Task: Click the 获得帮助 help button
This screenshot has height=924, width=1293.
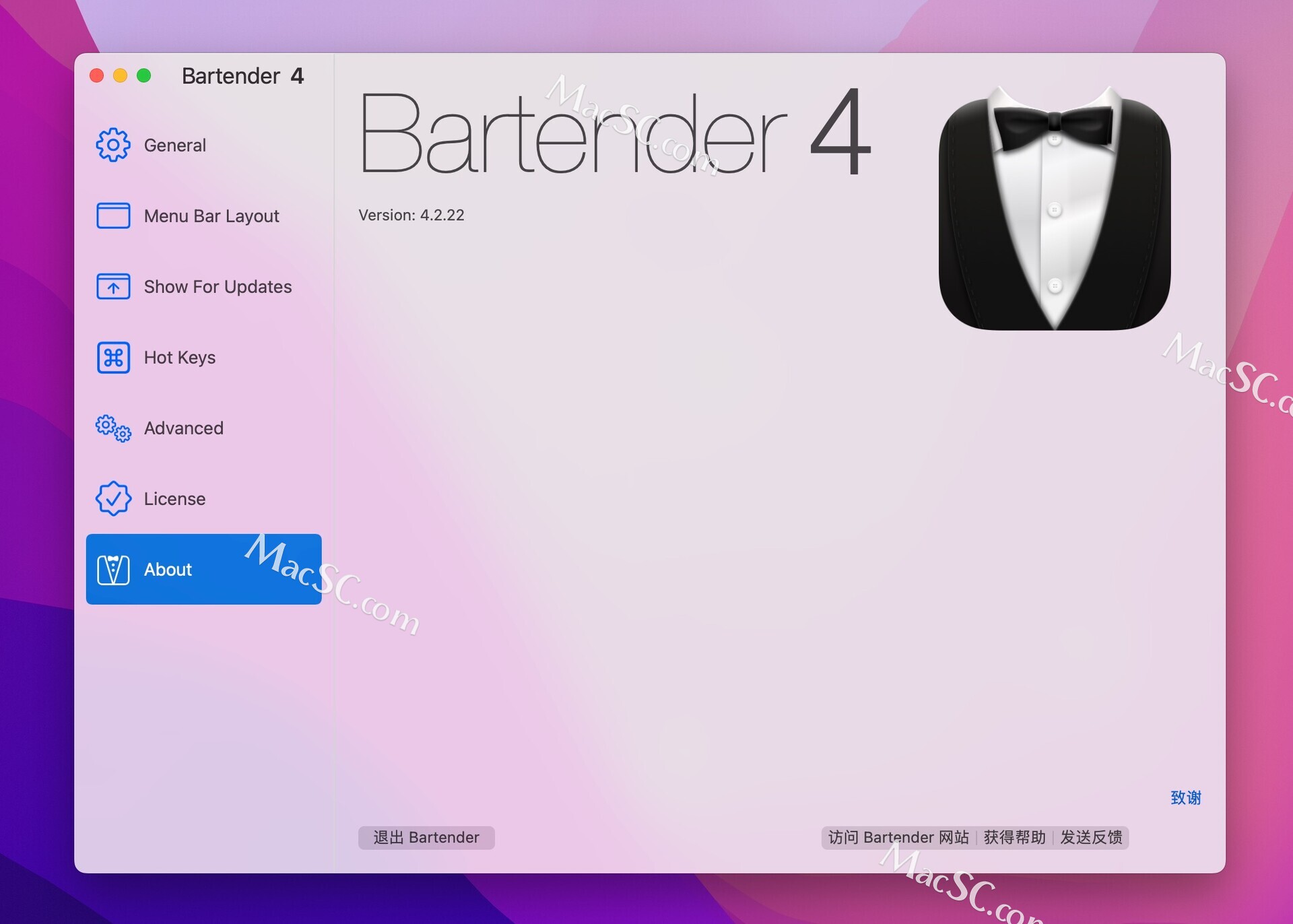Action: (1014, 837)
